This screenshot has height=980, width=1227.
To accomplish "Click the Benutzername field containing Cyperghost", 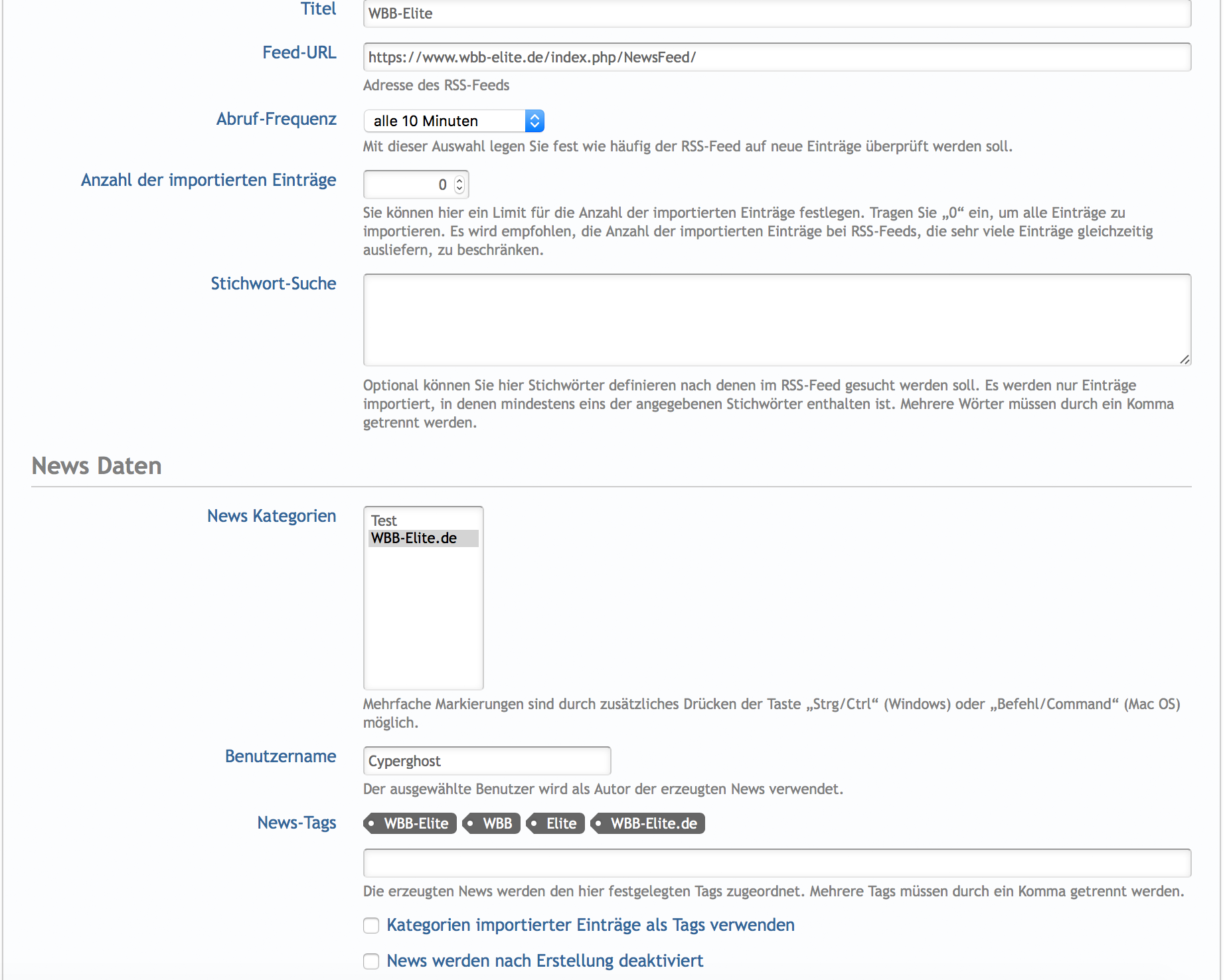I will click(x=487, y=761).
